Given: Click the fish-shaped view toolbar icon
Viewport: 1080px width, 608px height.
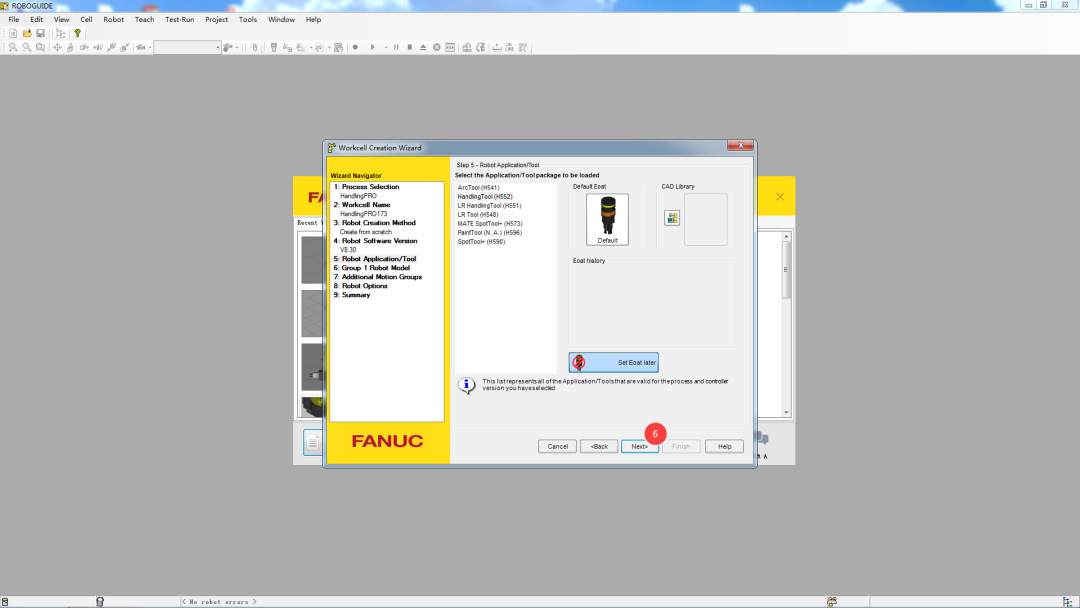Looking at the screenshot, I should tap(141, 48).
